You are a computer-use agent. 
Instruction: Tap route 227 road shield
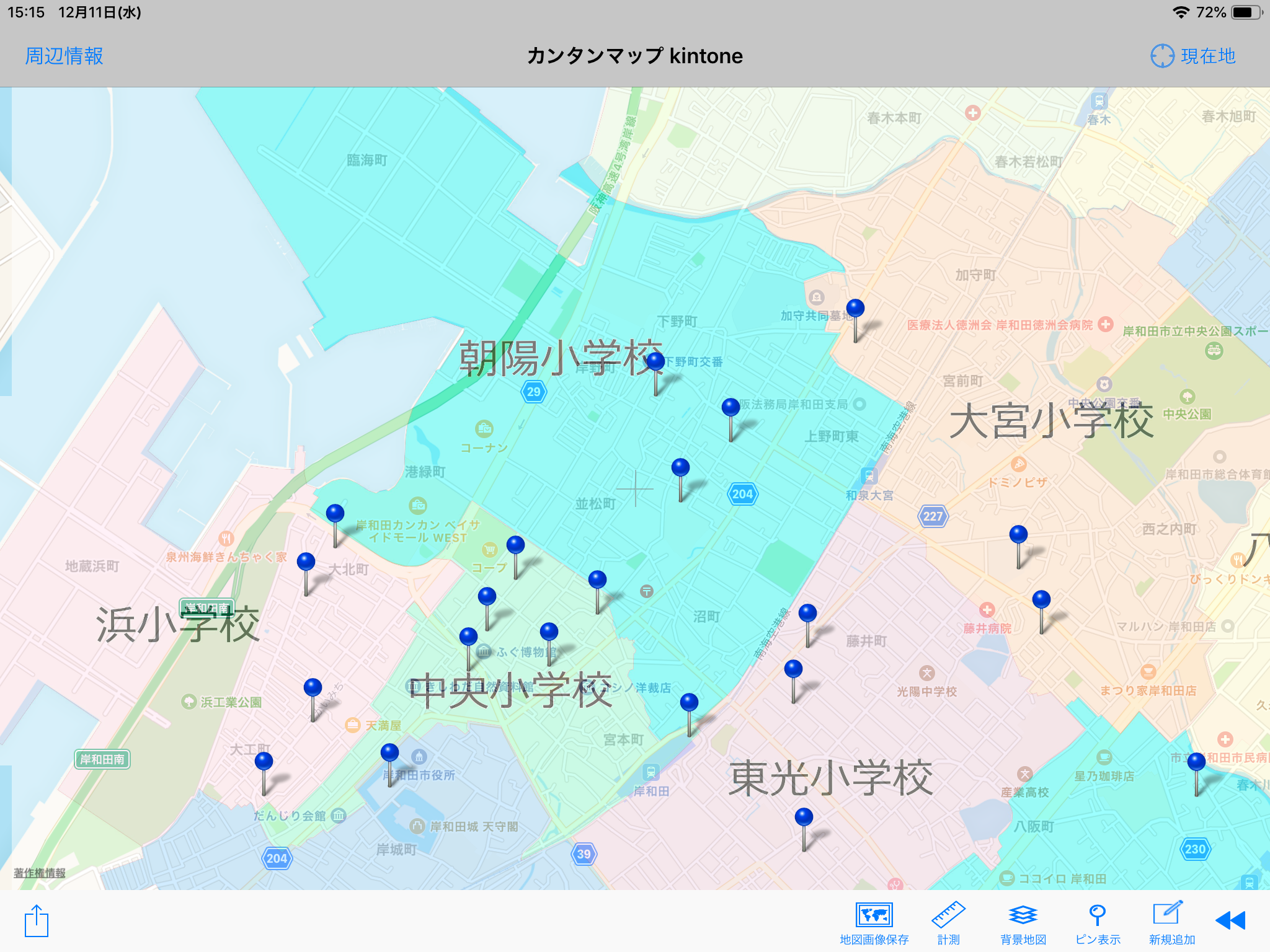[933, 516]
